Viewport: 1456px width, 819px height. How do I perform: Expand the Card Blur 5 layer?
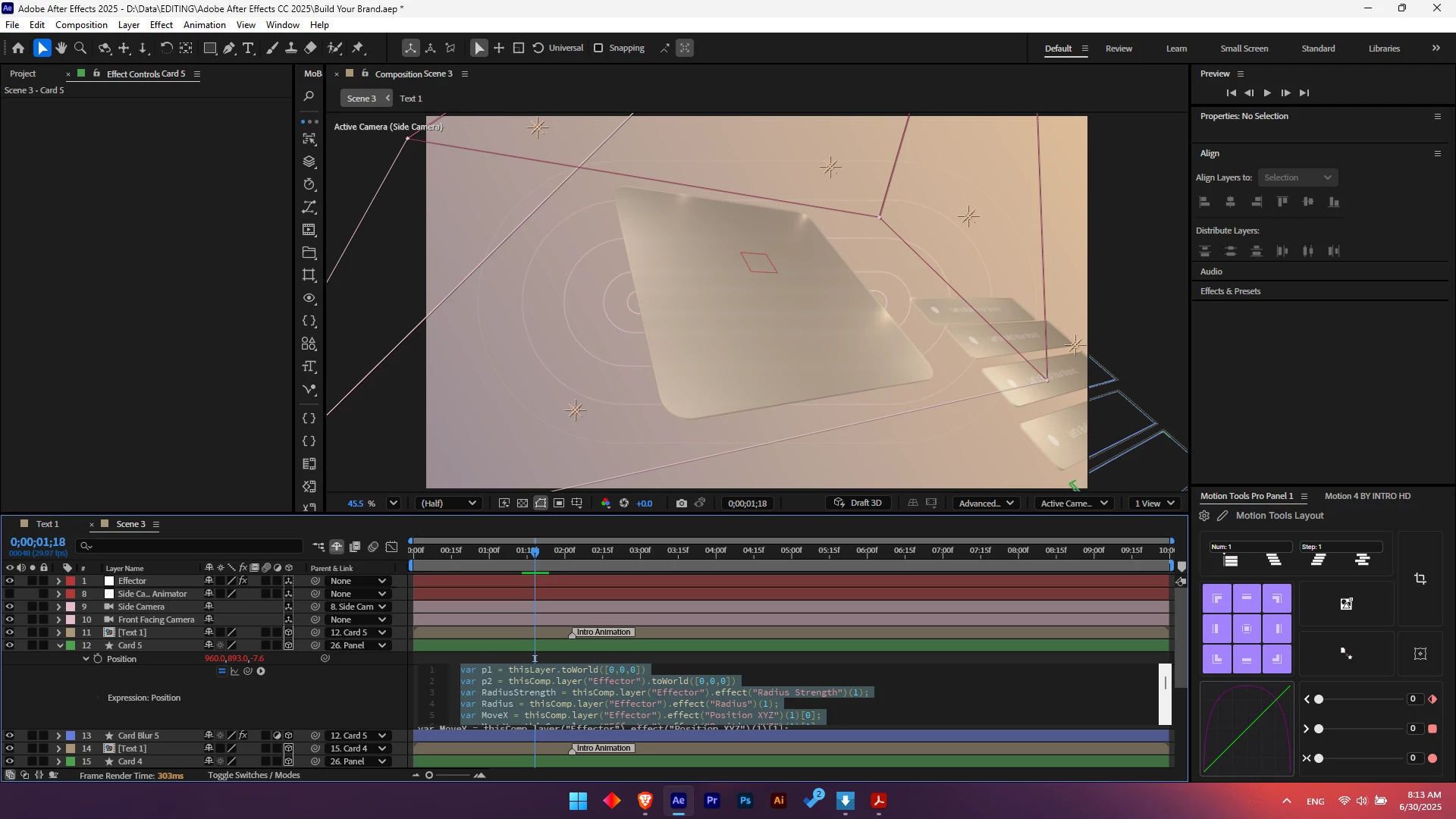click(58, 736)
